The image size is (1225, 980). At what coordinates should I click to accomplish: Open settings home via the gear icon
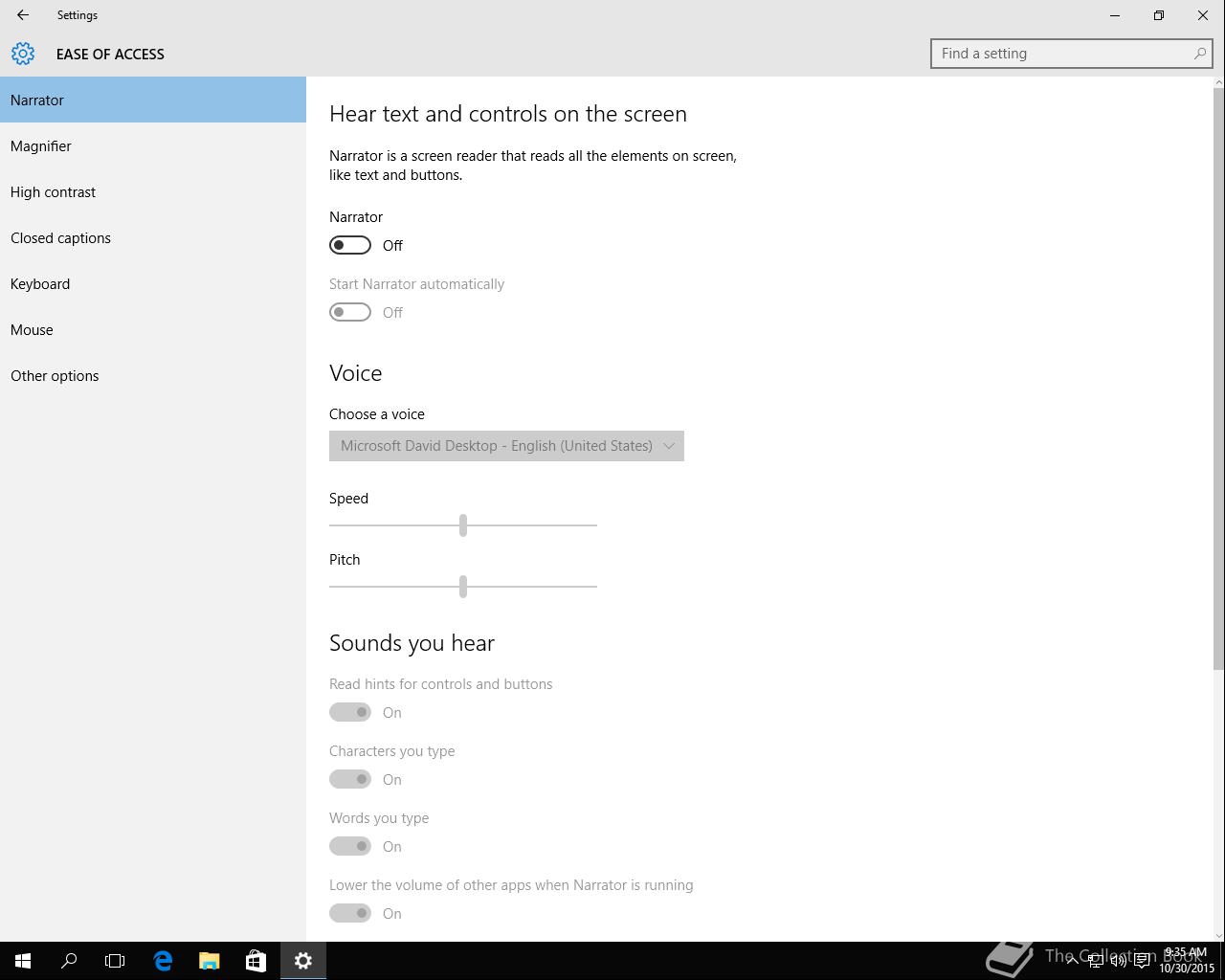[23, 54]
